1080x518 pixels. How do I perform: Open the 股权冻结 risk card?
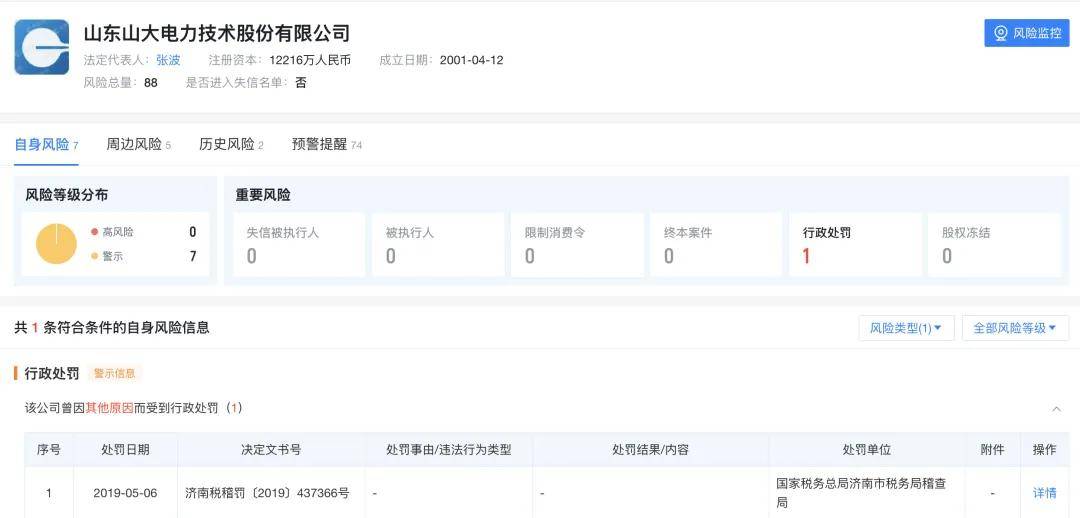coord(995,245)
